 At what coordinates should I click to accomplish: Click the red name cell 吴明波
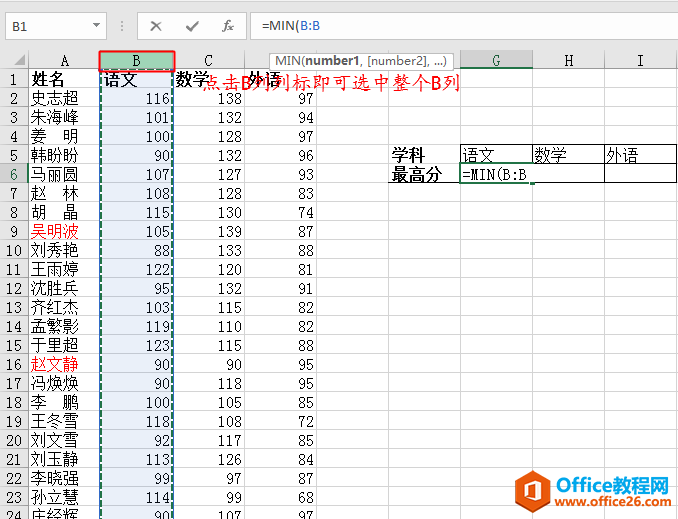click(x=64, y=231)
